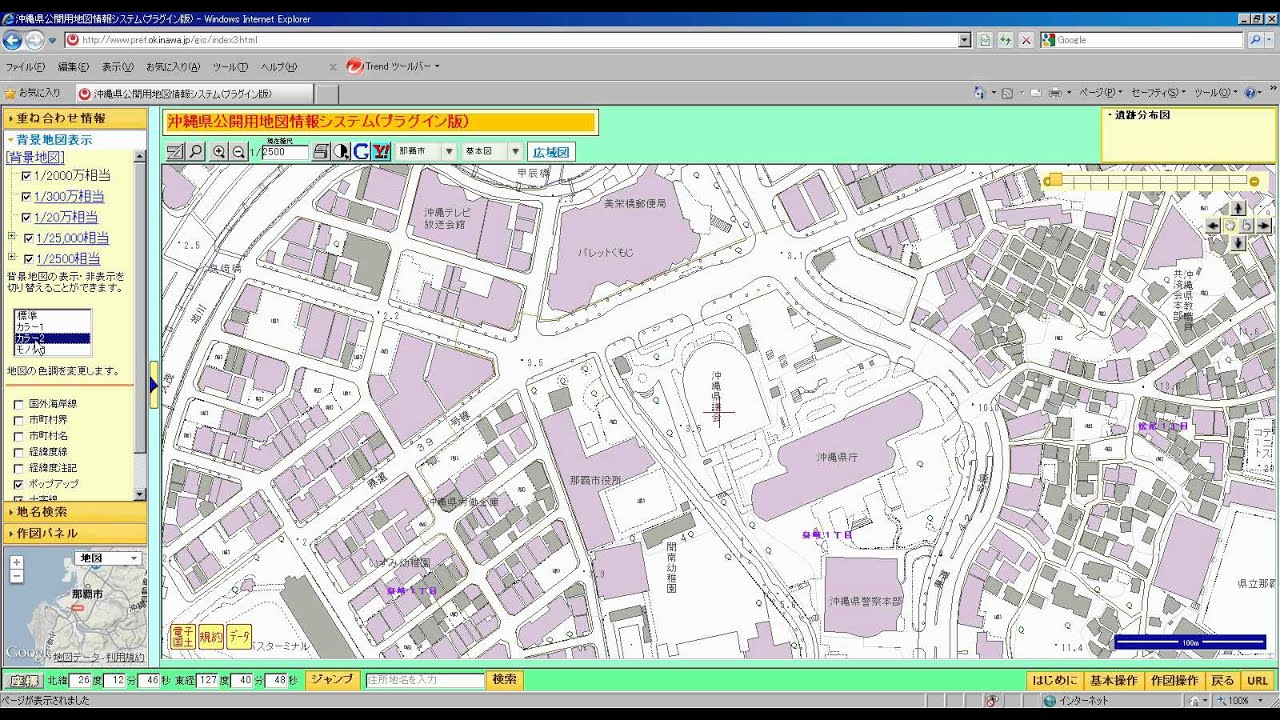Uncheck the 1/2000万相当 layer checkbox
The height and width of the screenshot is (720, 1280).
point(27,176)
